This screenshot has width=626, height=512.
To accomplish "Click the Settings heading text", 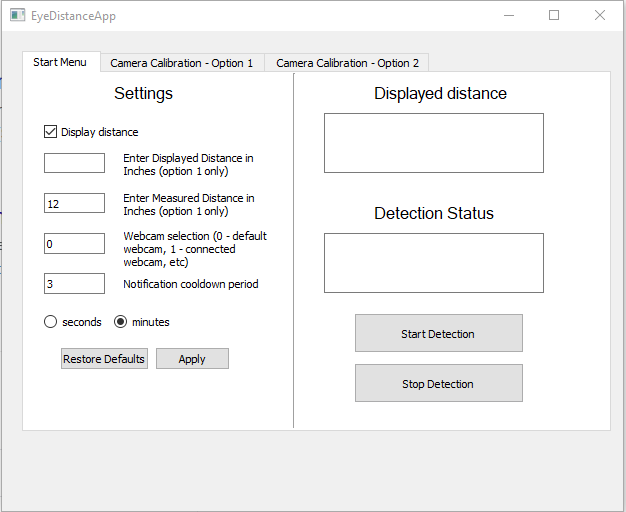I will pos(143,93).
